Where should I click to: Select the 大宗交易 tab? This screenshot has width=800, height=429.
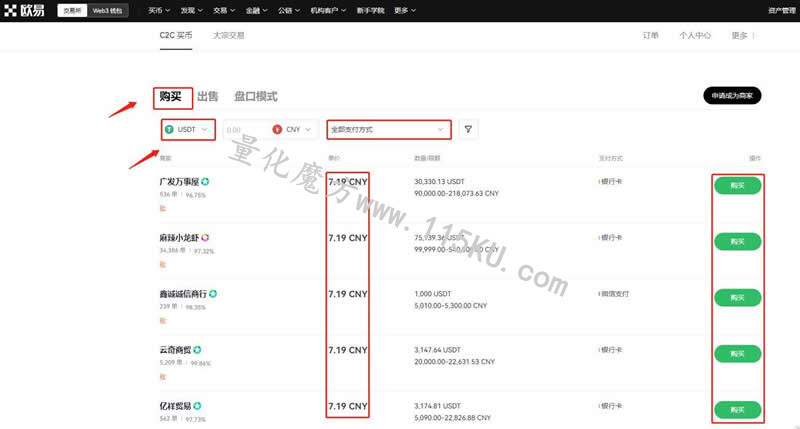point(228,35)
